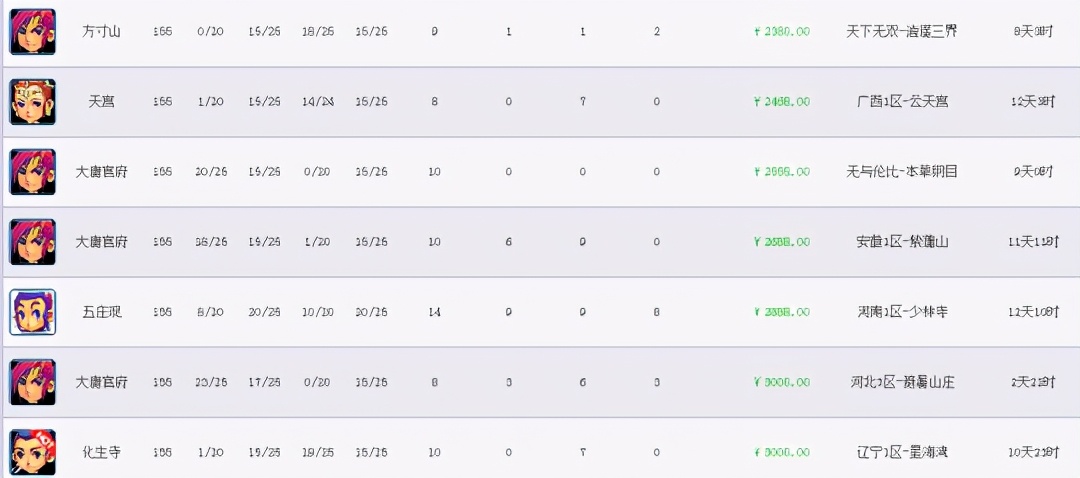
Task: Select the 河北1区 server name
Action: [x=901, y=382]
